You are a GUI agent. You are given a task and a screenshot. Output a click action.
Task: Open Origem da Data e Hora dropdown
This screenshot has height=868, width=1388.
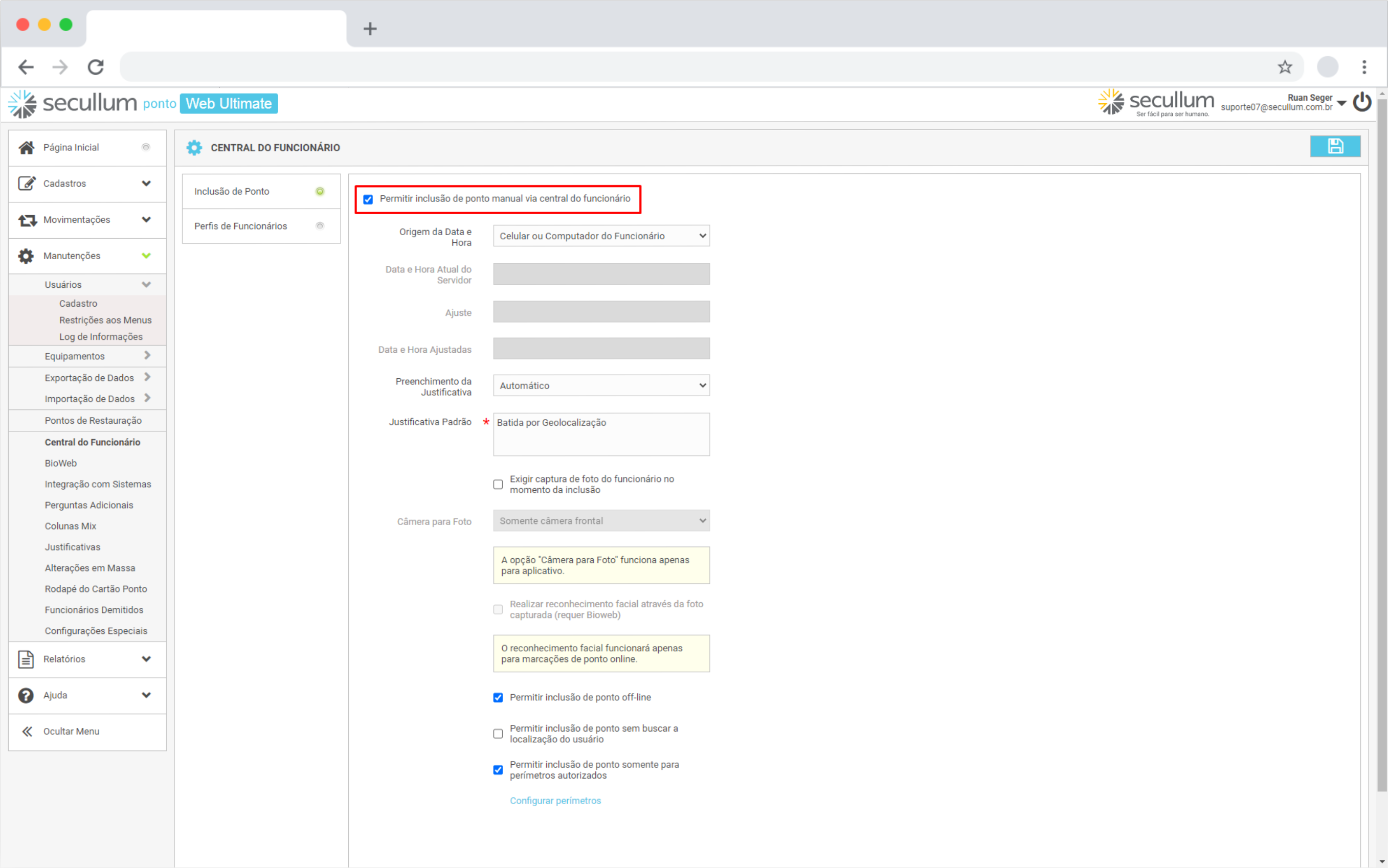(601, 236)
